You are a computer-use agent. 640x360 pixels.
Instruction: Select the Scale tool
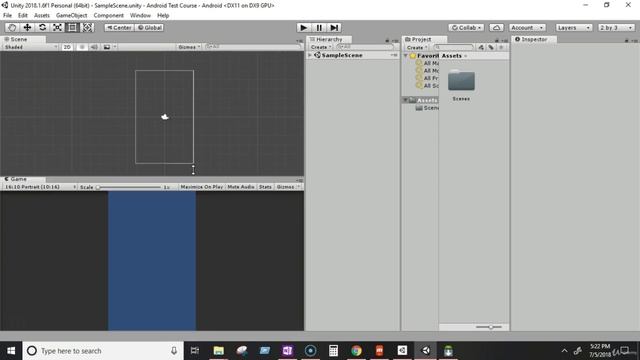point(57,27)
